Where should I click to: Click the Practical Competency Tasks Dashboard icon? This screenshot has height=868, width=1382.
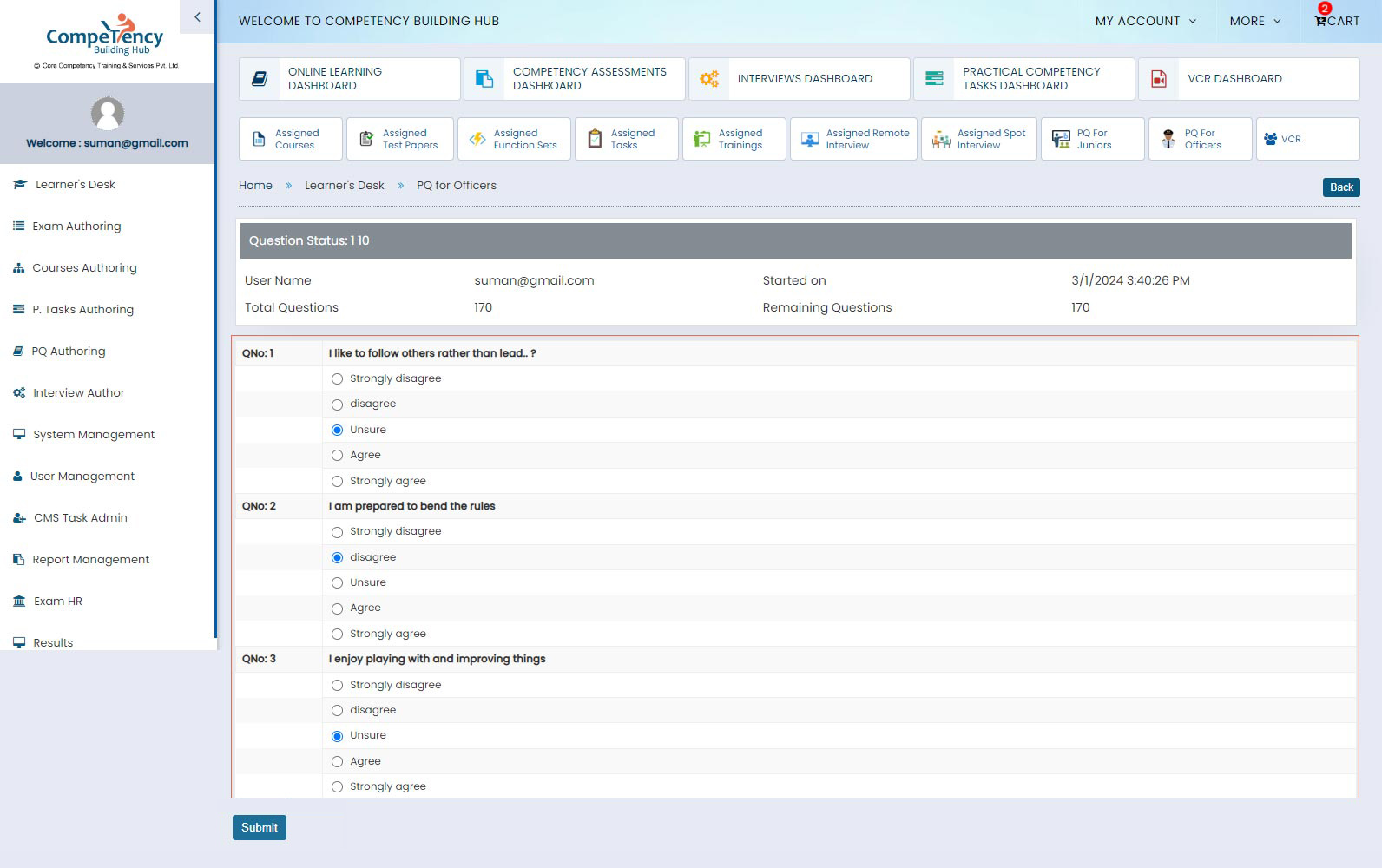[x=934, y=79]
